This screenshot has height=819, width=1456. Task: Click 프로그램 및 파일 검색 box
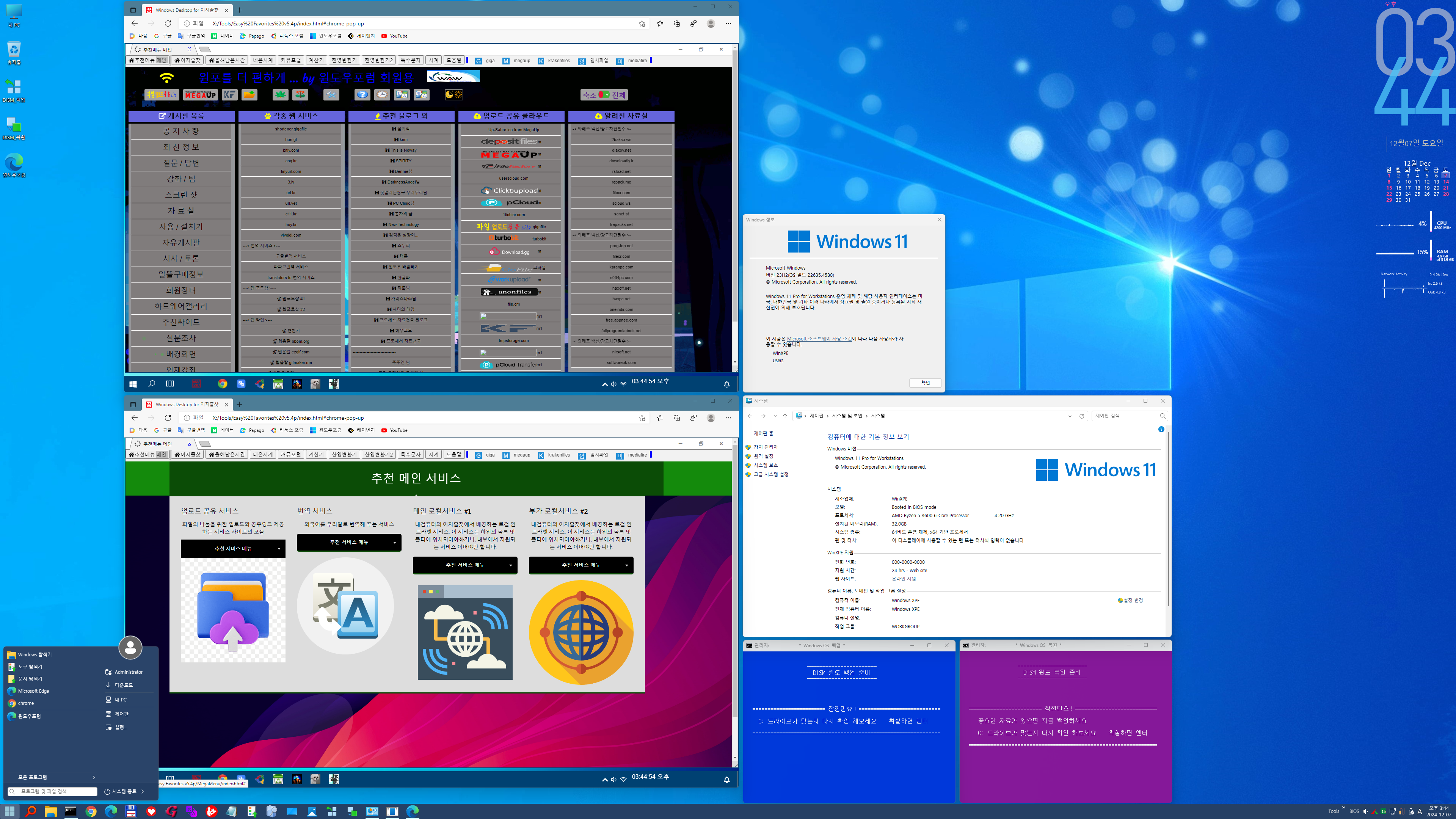click(52, 791)
